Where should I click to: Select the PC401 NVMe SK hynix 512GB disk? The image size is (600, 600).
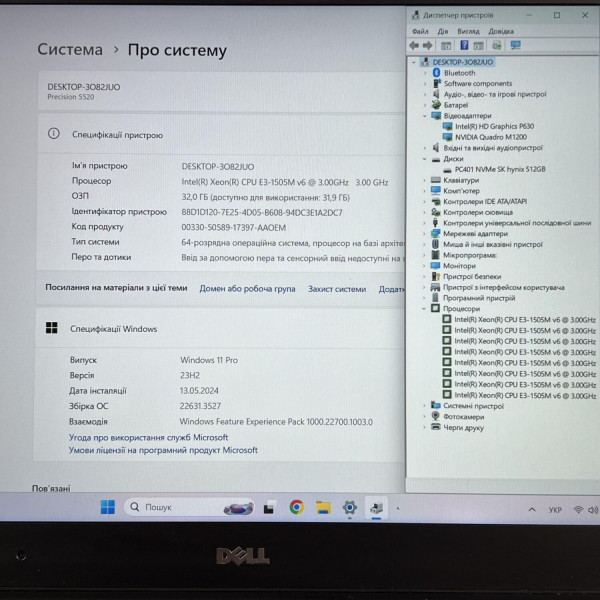(x=500, y=169)
